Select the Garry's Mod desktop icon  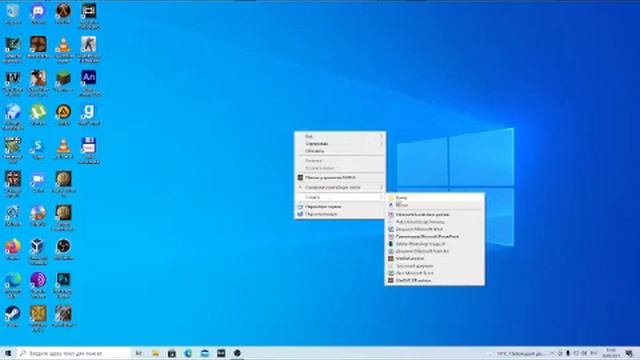pyautogui.click(x=89, y=114)
